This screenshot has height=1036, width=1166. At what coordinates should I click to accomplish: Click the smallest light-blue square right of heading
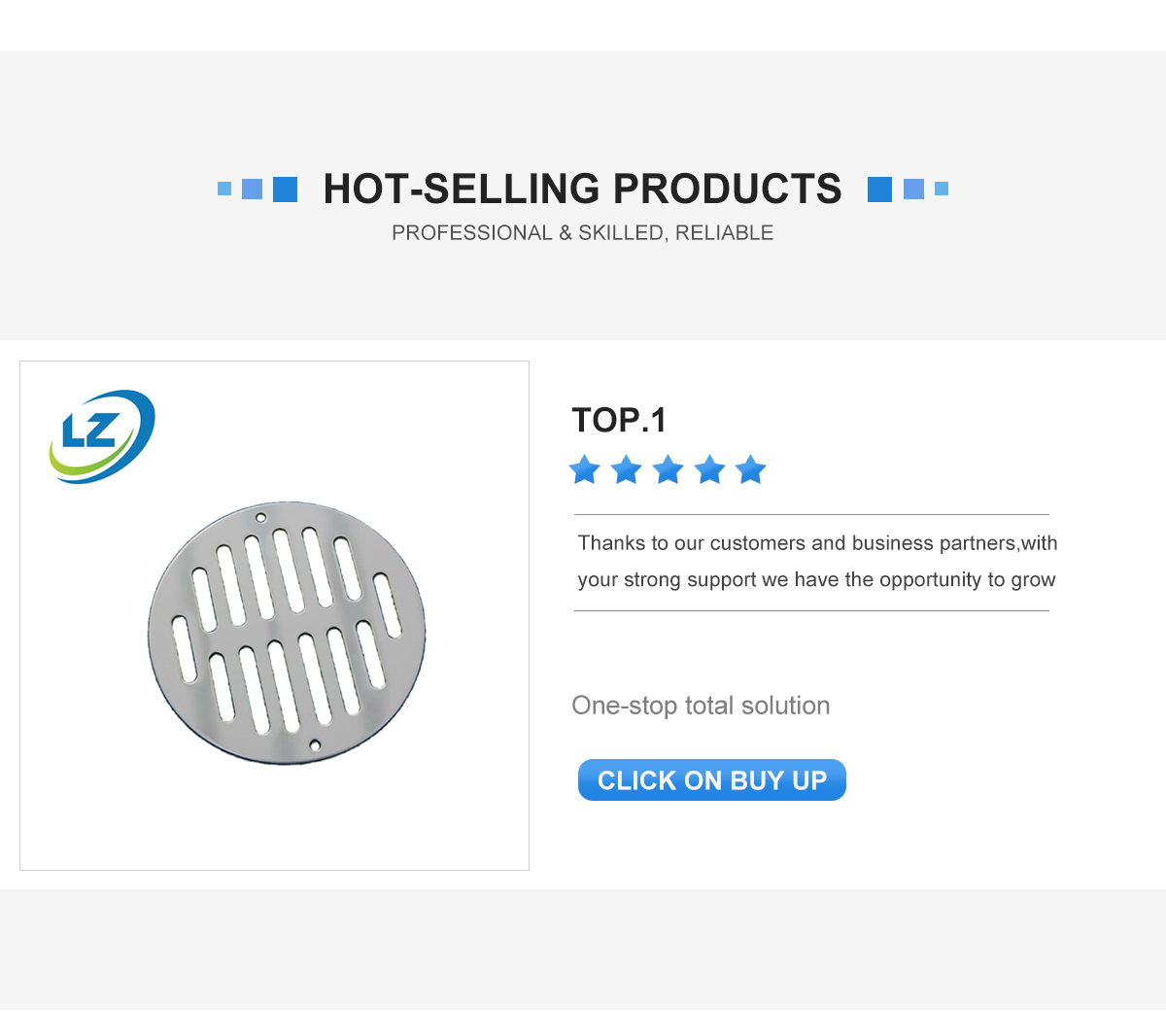tap(942, 189)
